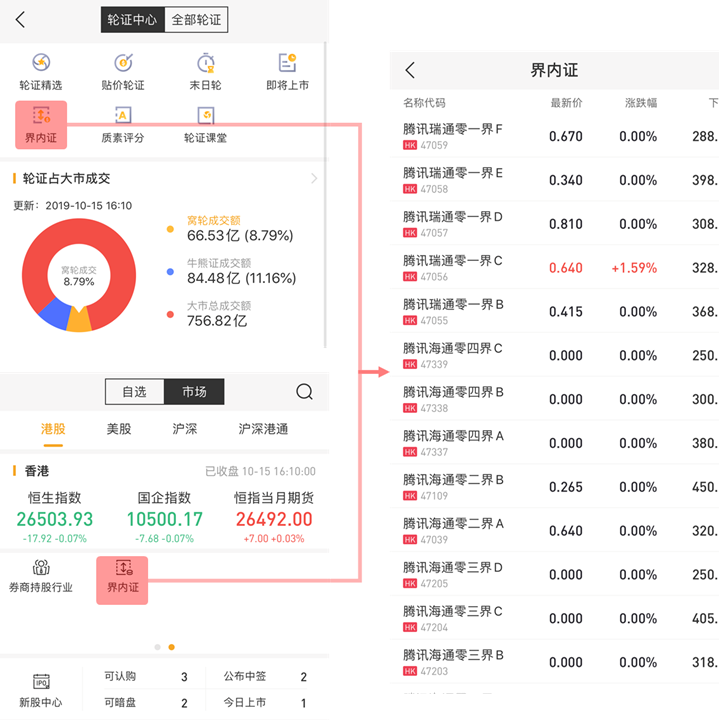The image size is (719, 720).
Task: Open the 券商持股行业 icon
Action: click(41, 576)
